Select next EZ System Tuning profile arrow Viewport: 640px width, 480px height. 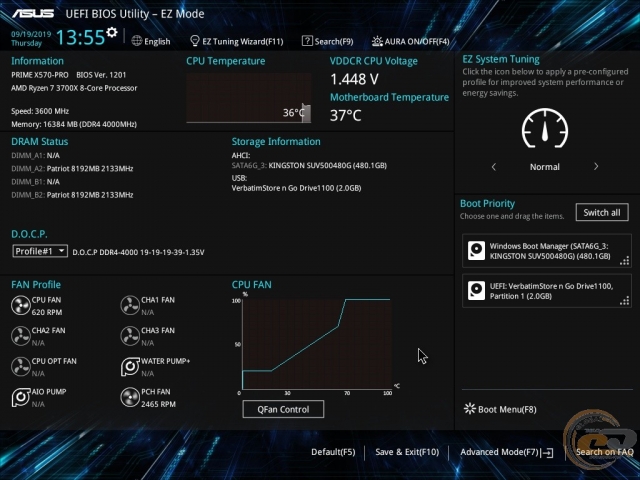click(596, 167)
